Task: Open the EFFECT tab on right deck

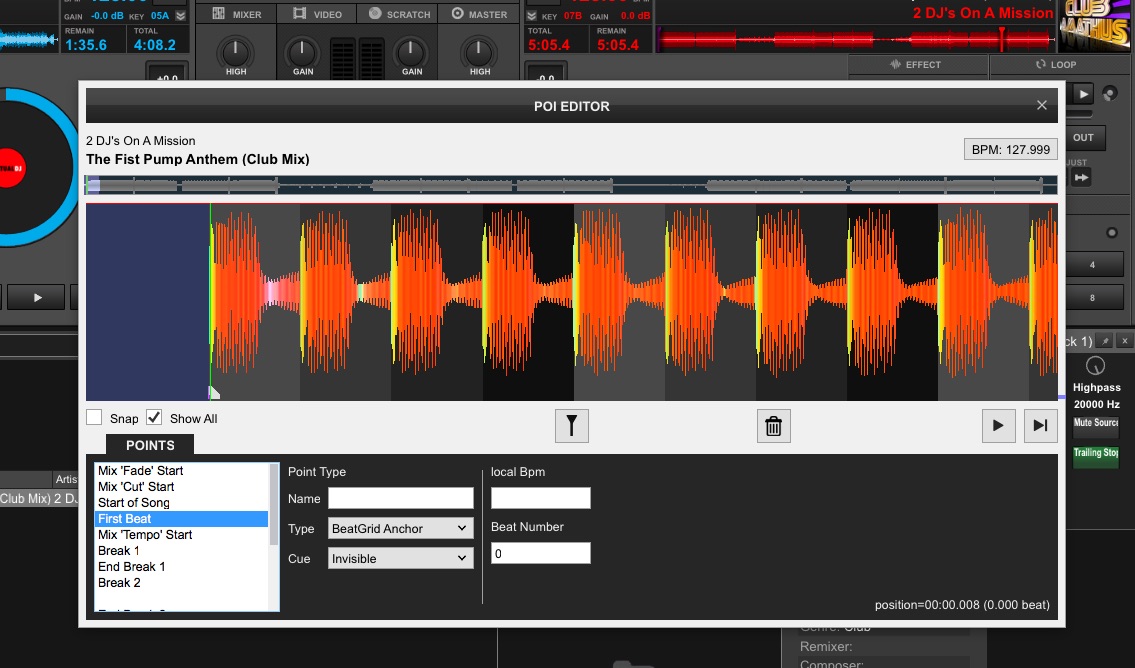Action: [916, 64]
